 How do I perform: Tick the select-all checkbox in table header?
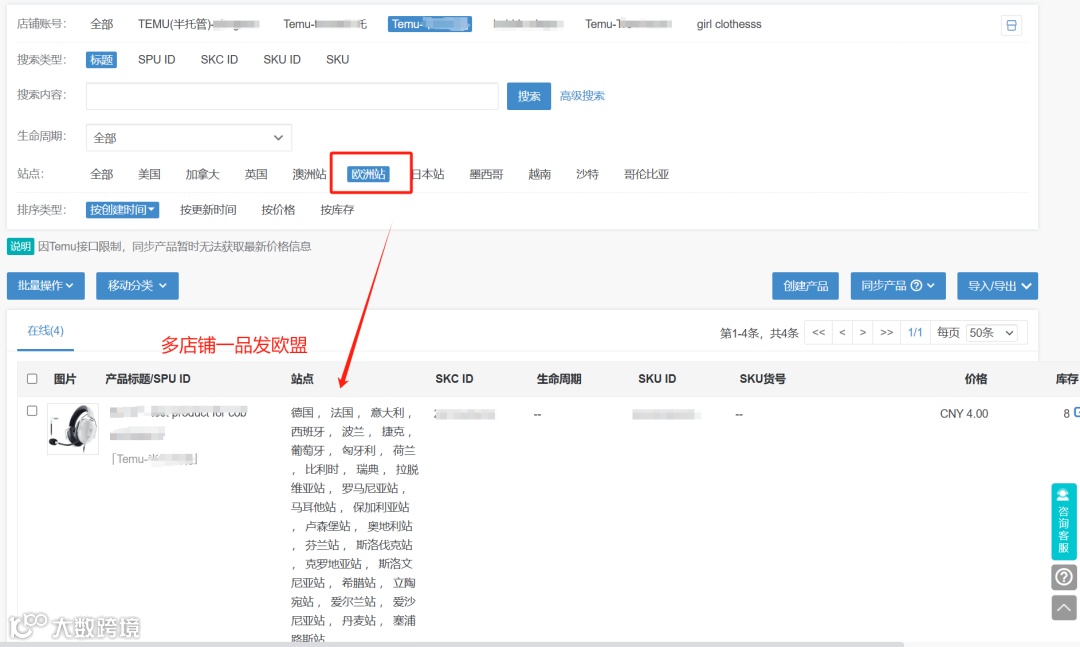click(x=32, y=378)
